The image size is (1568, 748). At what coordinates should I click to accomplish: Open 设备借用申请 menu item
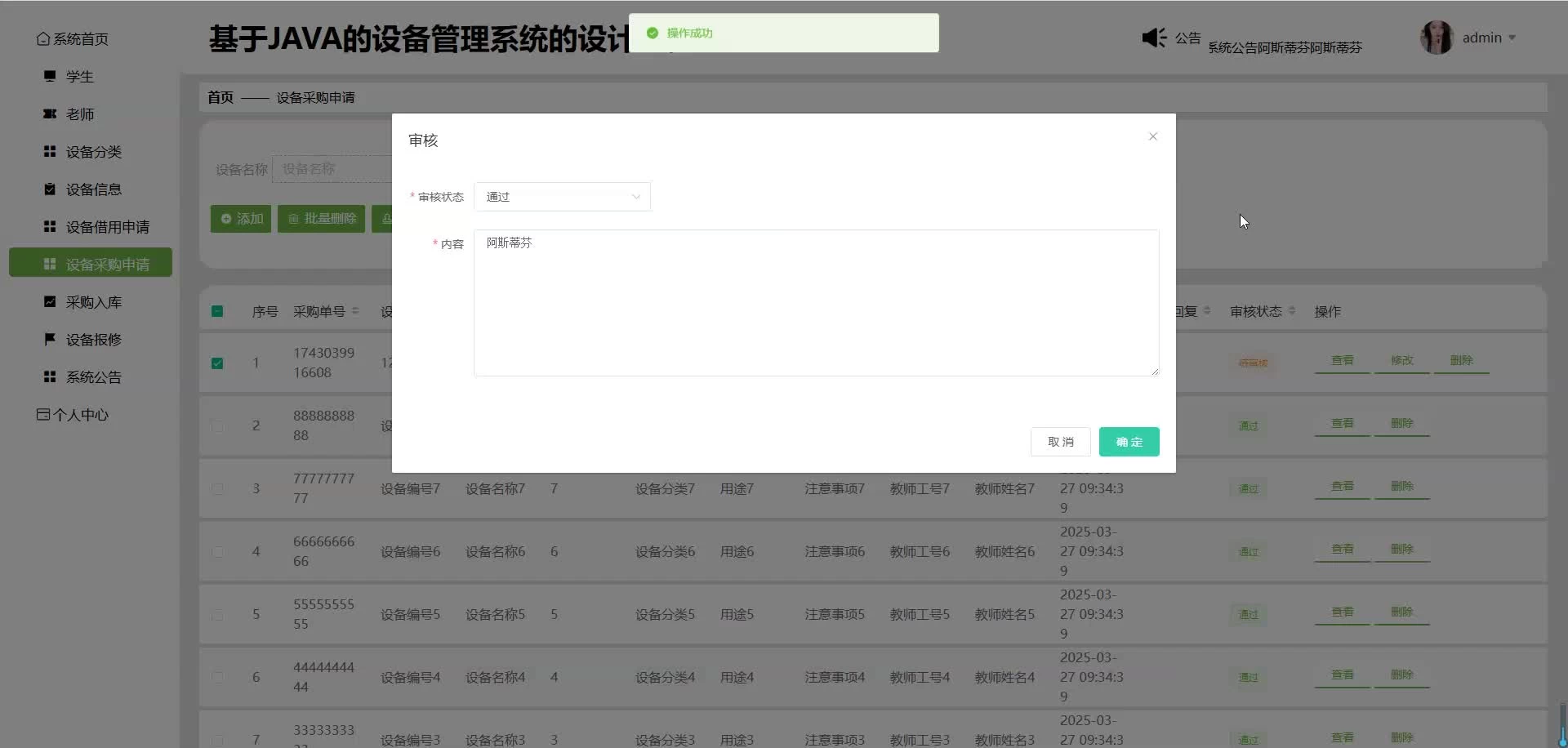(x=107, y=227)
